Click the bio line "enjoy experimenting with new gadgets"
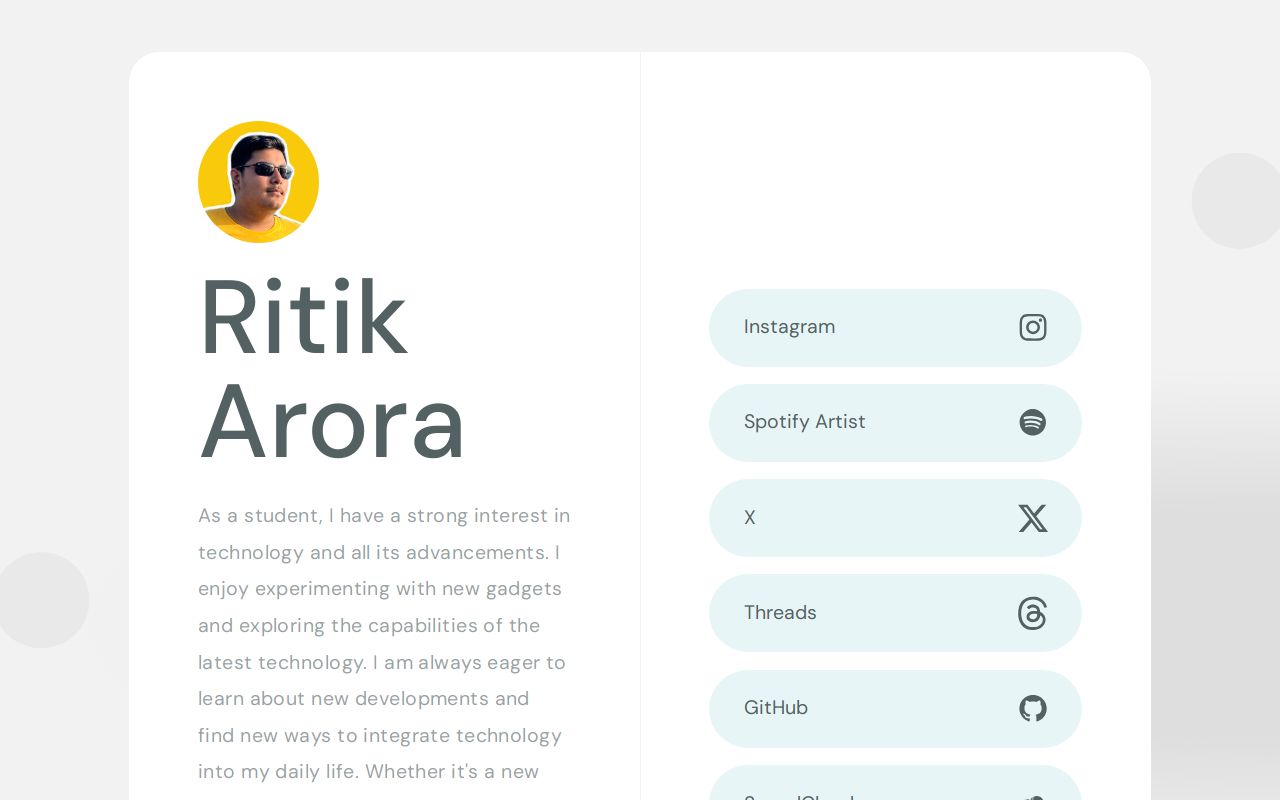Viewport: 1280px width, 800px height. coord(380,589)
